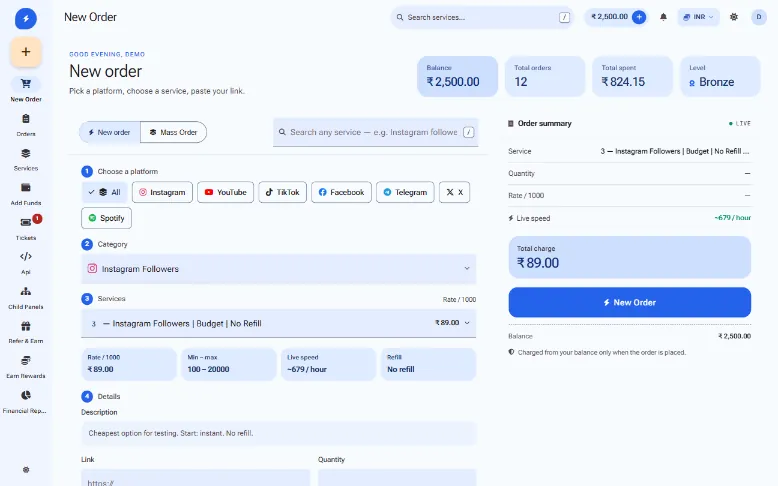
Task: Select the All platform filter
Action: coord(104,192)
